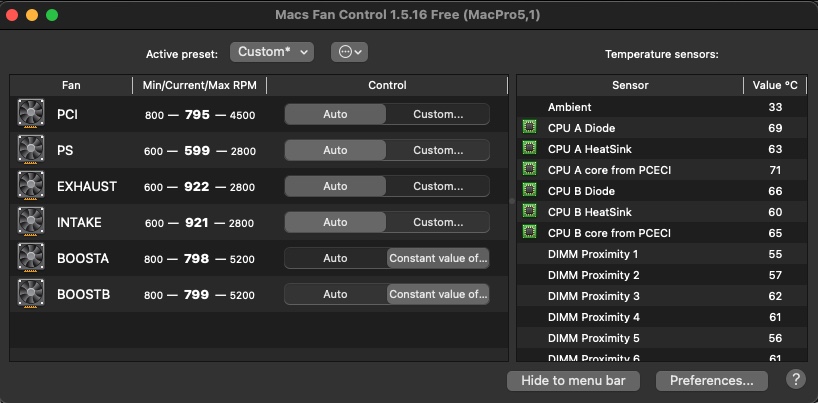Viewport: 818px width, 403px height.
Task: Open the Active preset dropdown
Action: pyautogui.click(x=272, y=51)
